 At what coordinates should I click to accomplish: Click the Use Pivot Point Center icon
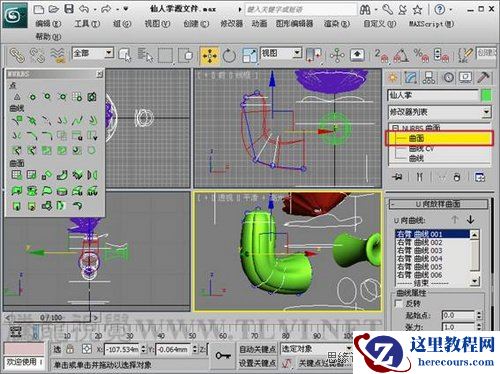tap(313, 55)
